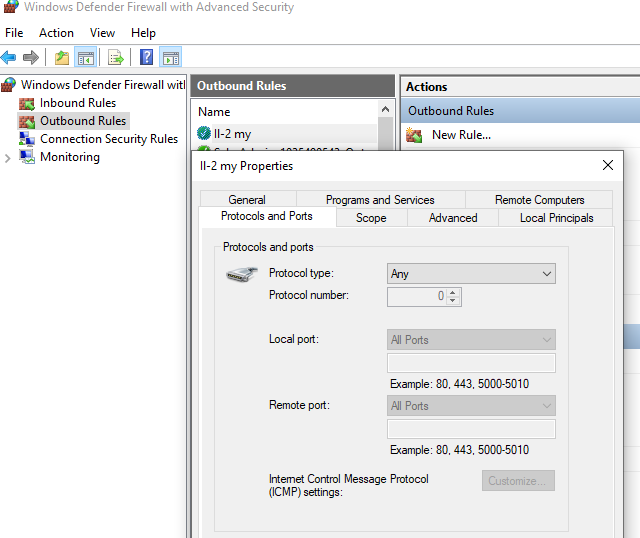The height and width of the screenshot is (538, 640).
Task: Click the Outbound Rules tree icon
Action: (x=27, y=122)
